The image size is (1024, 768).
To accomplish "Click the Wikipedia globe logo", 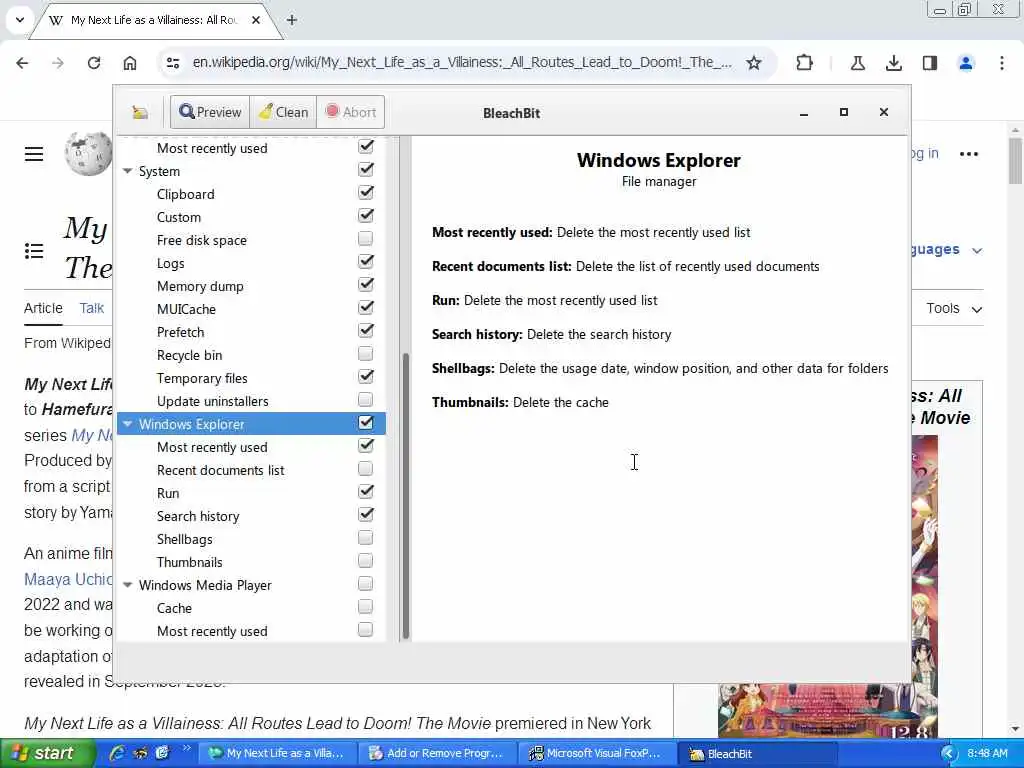I will point(88,153).
